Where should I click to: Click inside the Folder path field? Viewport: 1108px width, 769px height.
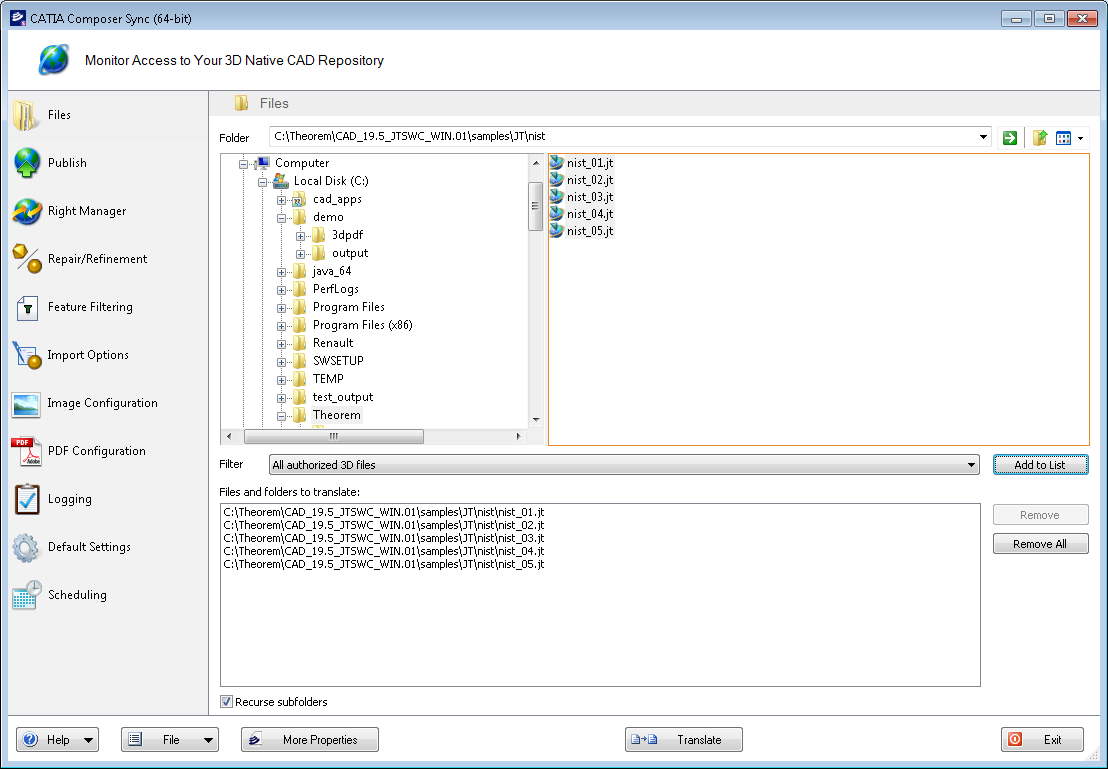tap(622, 136)
